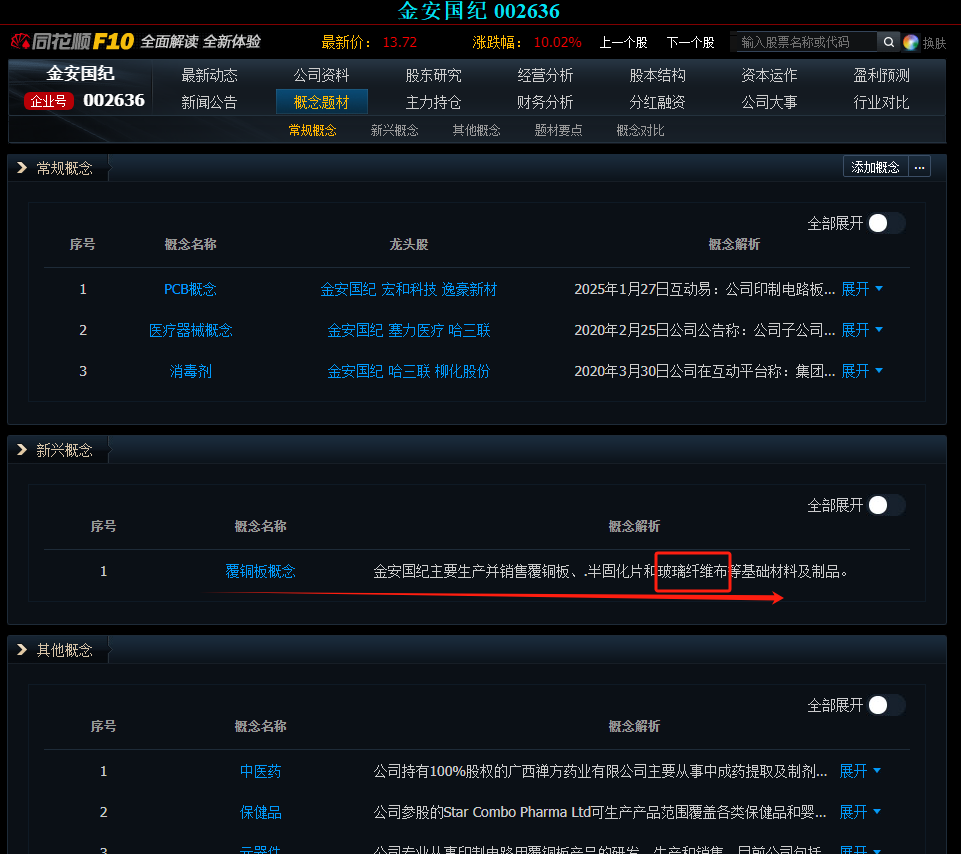Open the 公司资料 menu item
Viewport: 961px width, 854px height.
point(321,75)
